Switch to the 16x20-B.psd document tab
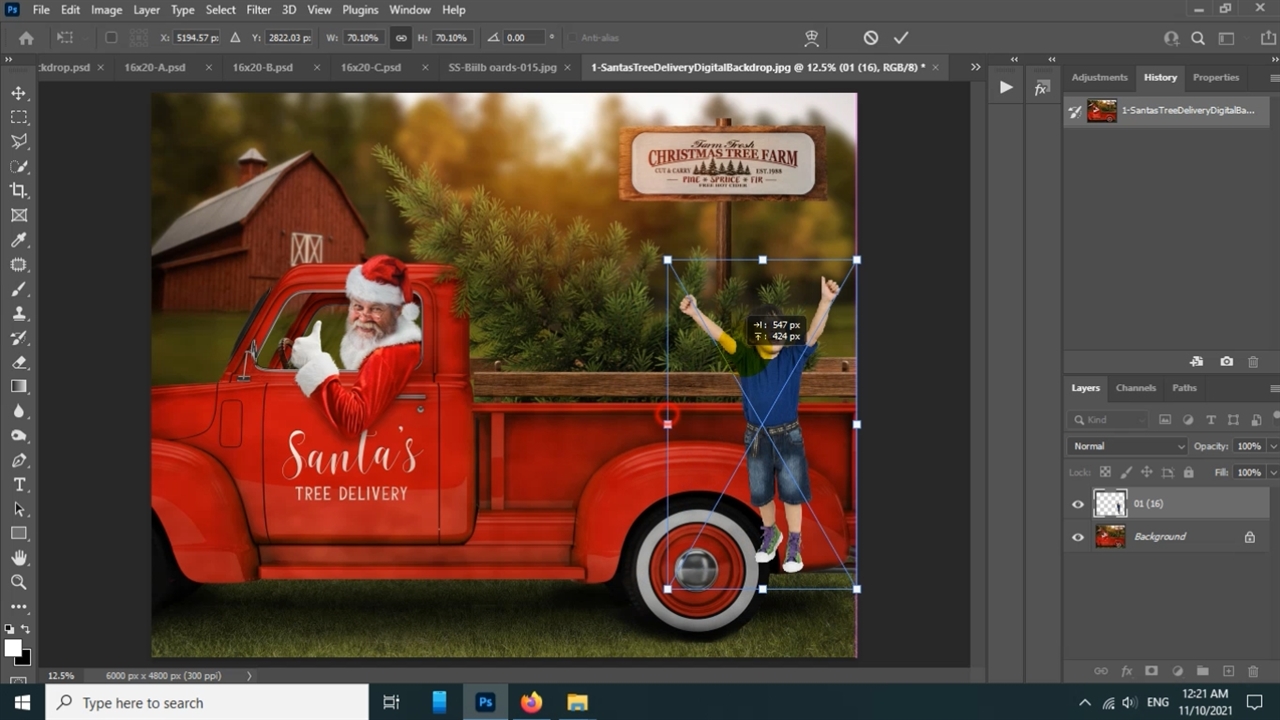 coord(262,67)
